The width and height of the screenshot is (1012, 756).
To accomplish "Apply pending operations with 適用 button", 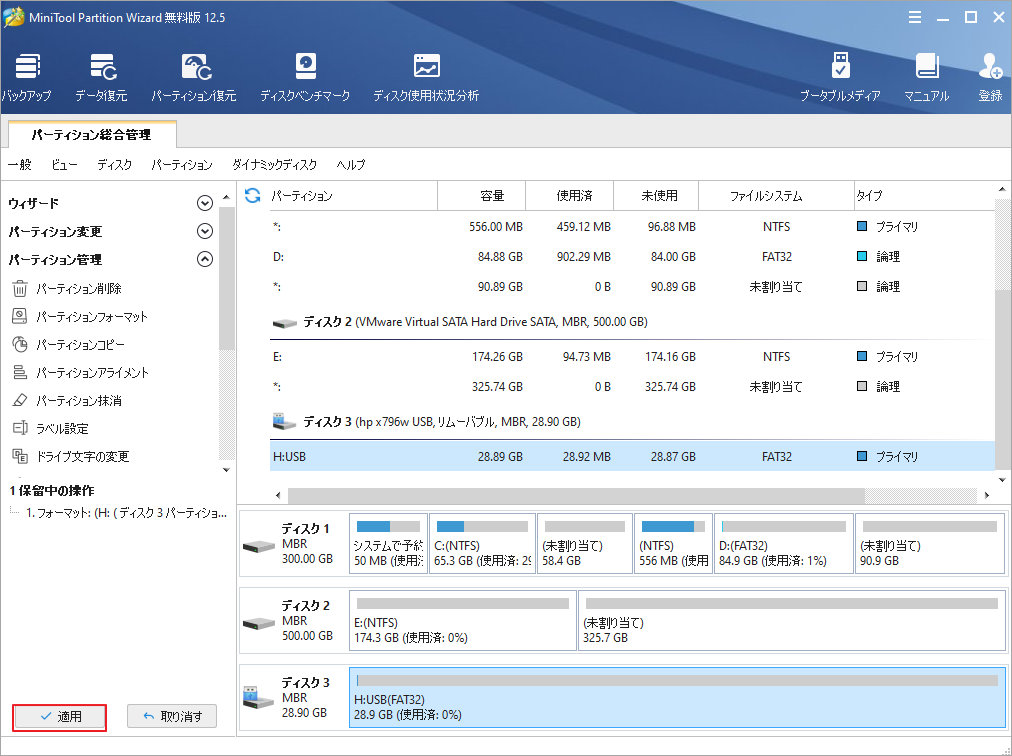I will tap(58, 717).
